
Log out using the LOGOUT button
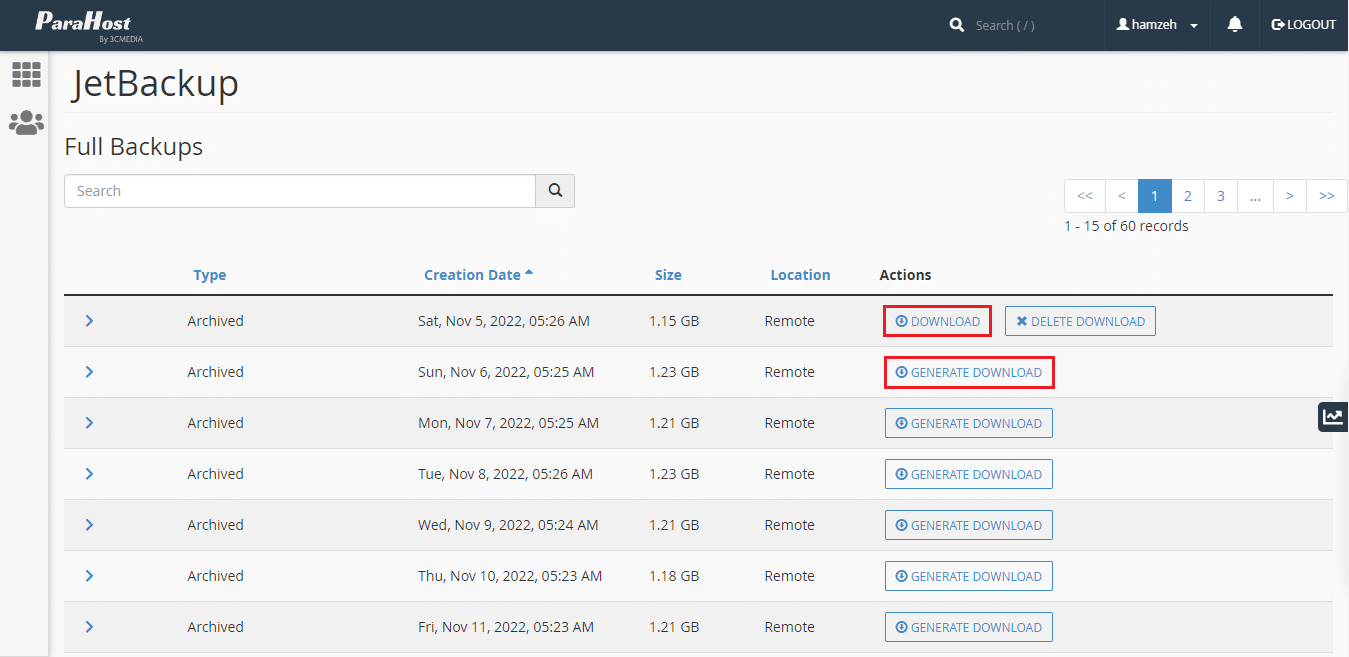1303,25
